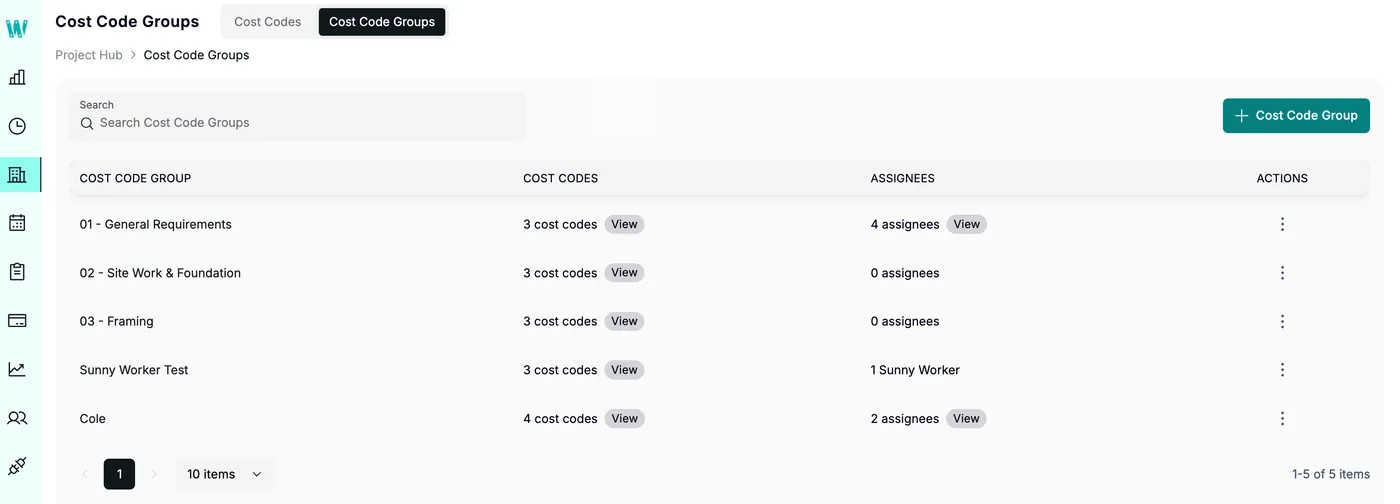Click 'Cole' row name
This screenshot has height=504, width=1400.
coord(92,419)
